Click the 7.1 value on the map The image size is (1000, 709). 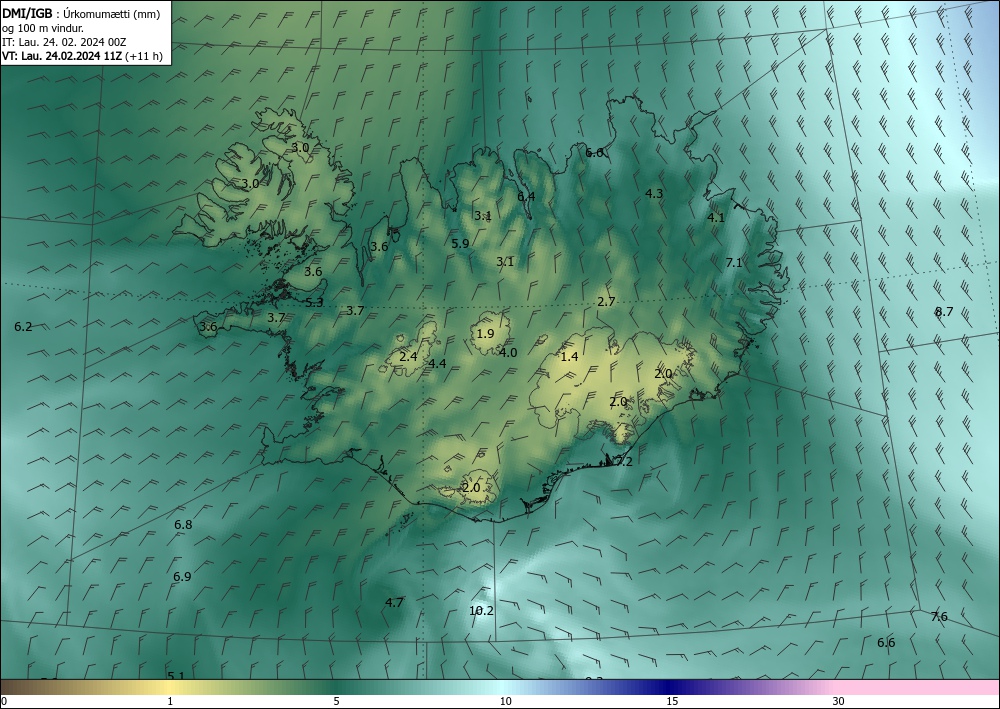coord(734,263)
